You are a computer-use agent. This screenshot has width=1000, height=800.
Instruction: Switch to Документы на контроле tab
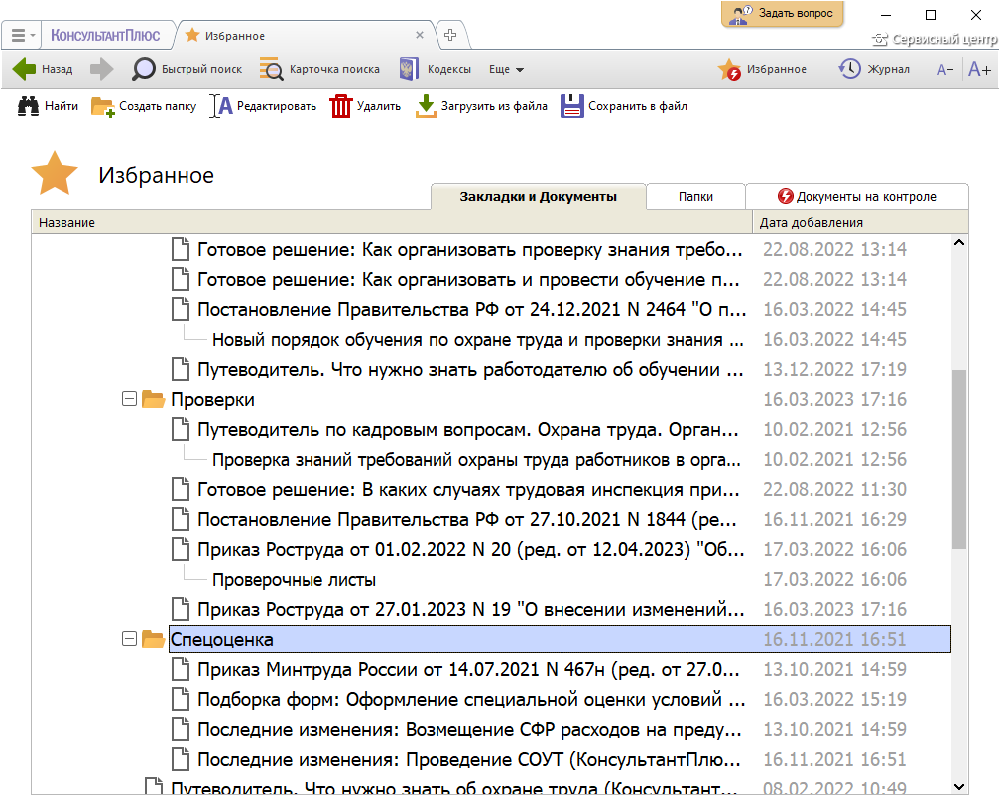[857, 197]
